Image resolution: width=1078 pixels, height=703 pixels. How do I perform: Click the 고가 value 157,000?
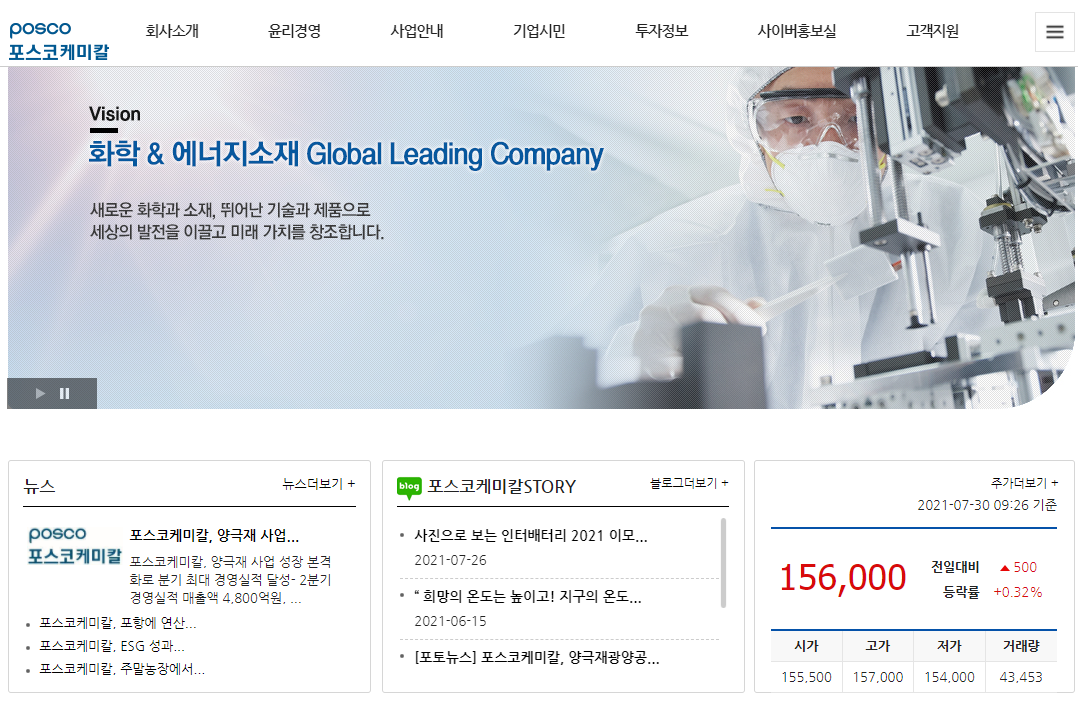(878, 677)
